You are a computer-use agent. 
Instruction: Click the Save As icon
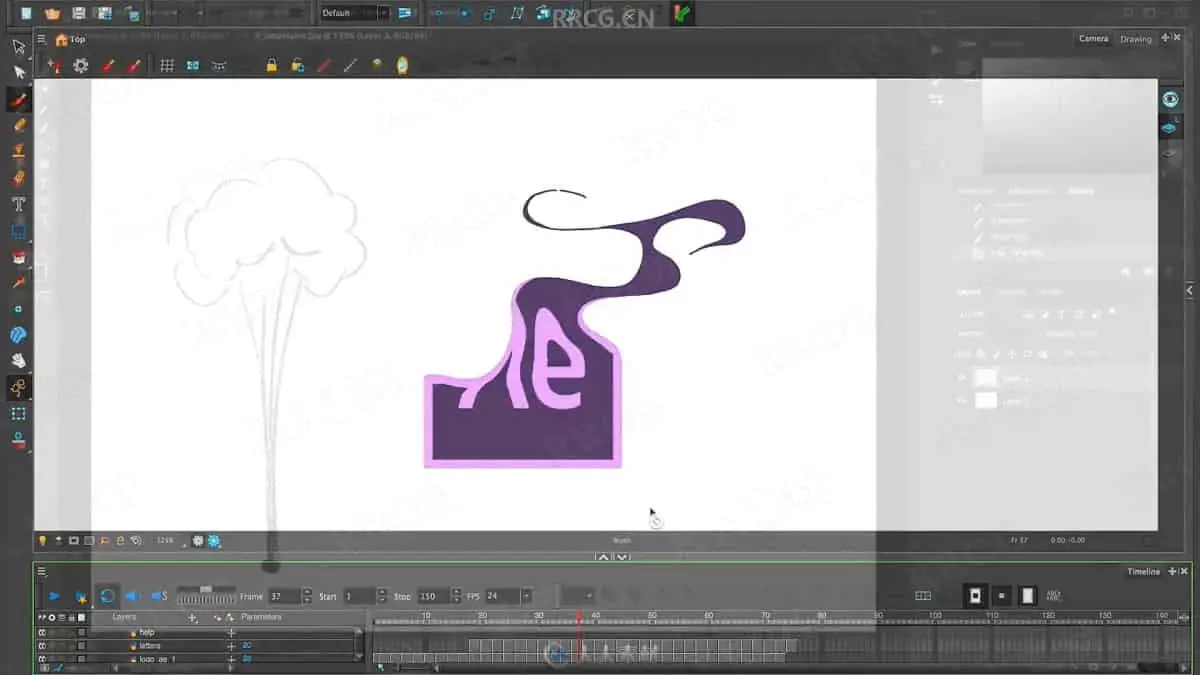104,13
